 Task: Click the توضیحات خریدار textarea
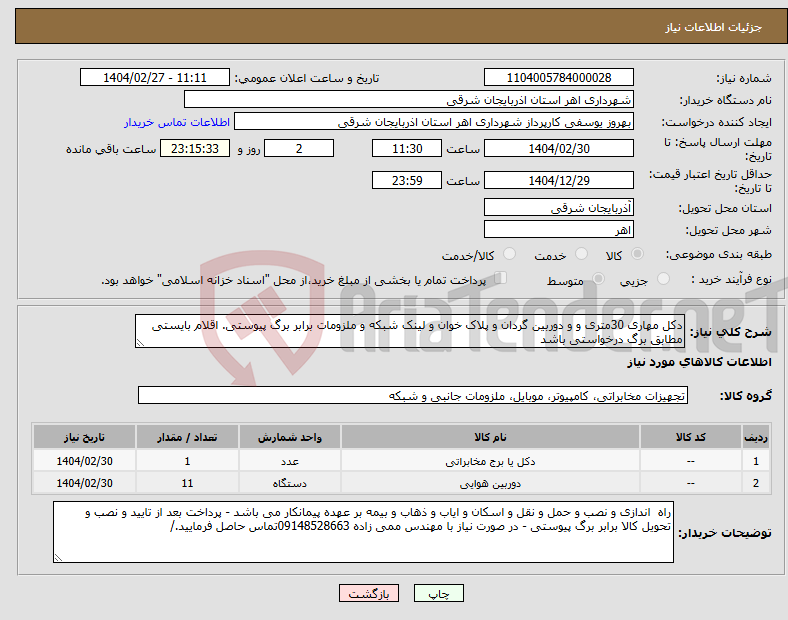(x=363, y=532)
